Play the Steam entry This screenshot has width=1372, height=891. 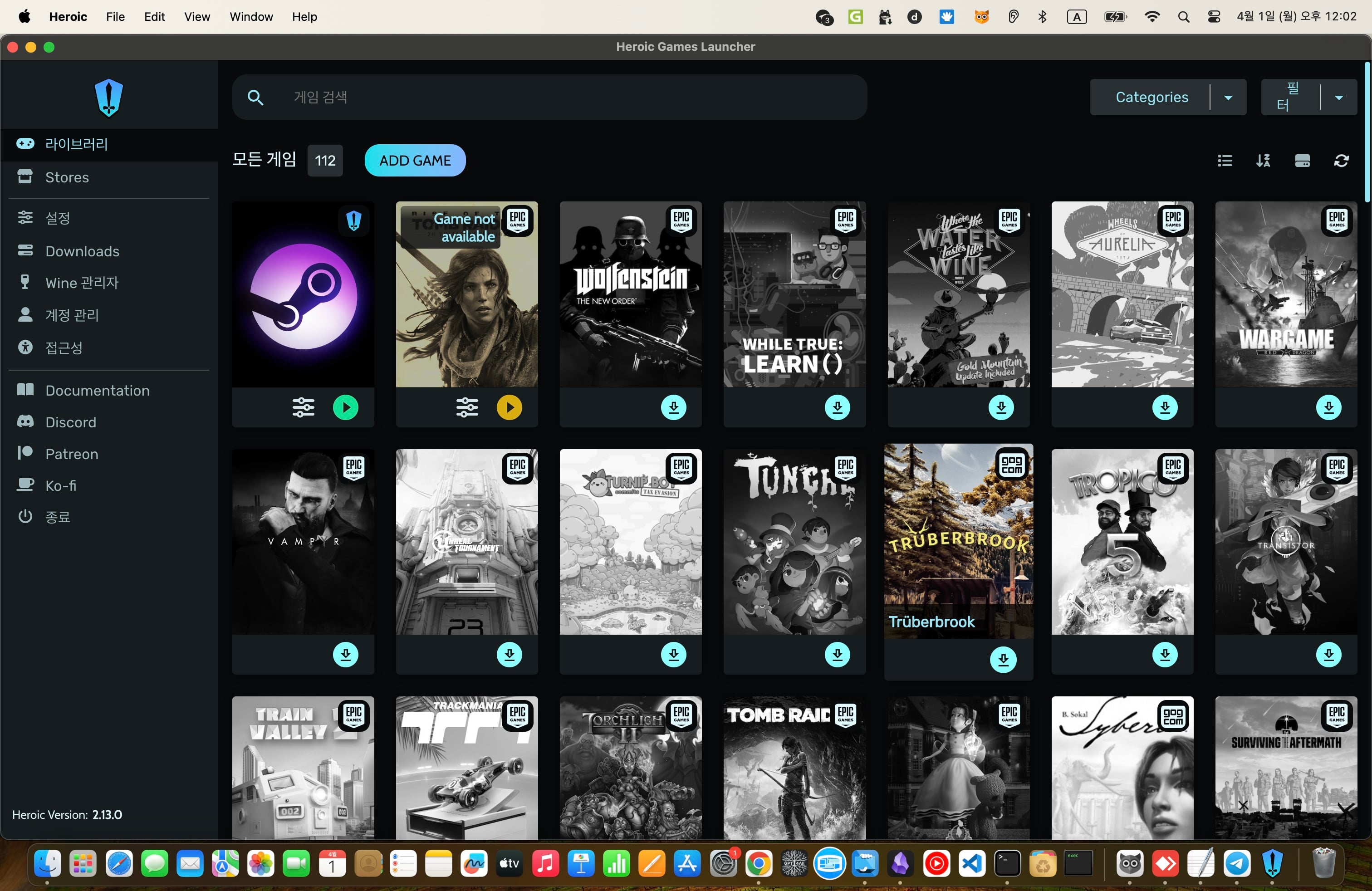346,407
